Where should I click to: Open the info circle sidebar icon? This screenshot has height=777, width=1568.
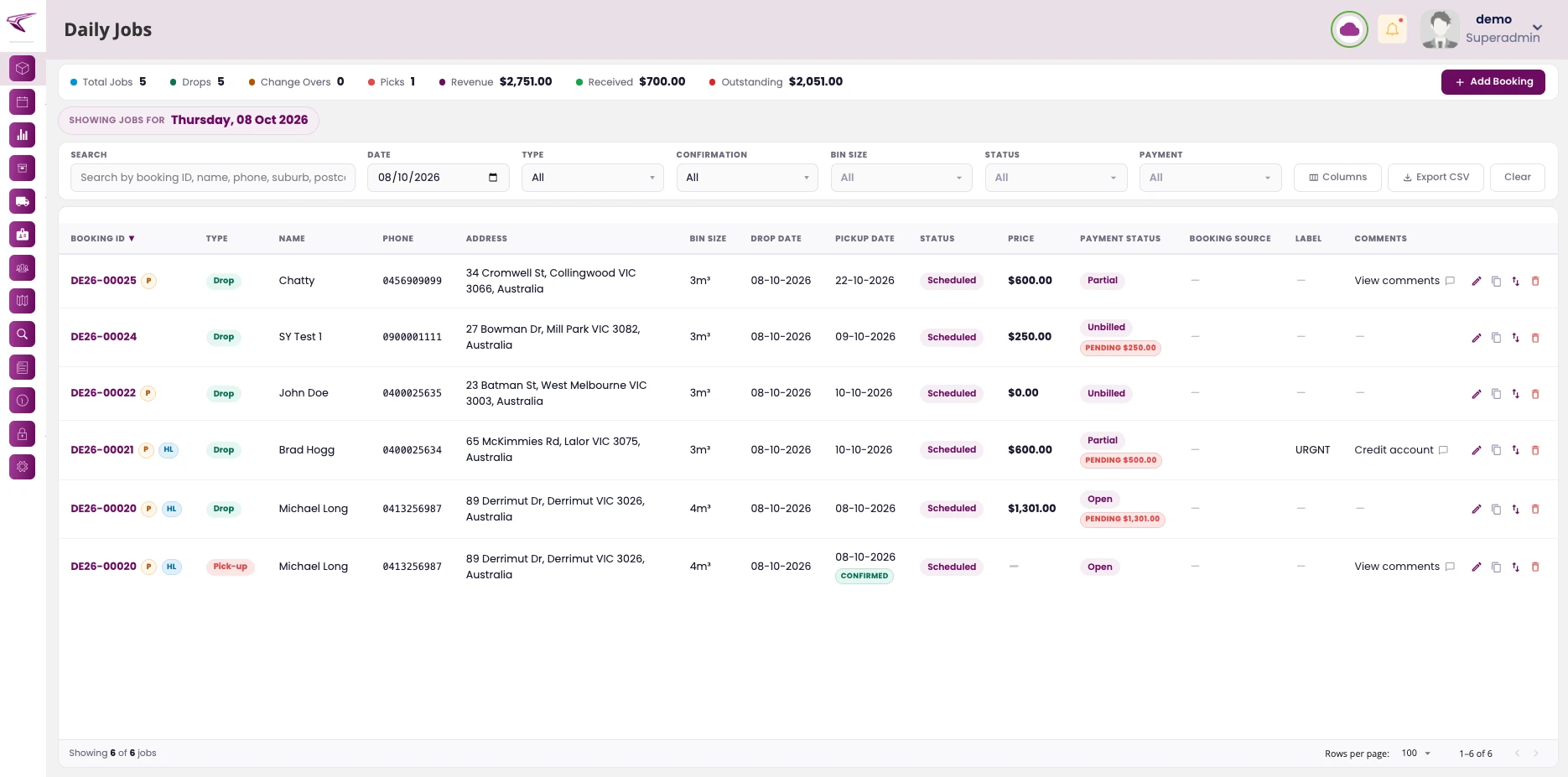click(23, 400)
